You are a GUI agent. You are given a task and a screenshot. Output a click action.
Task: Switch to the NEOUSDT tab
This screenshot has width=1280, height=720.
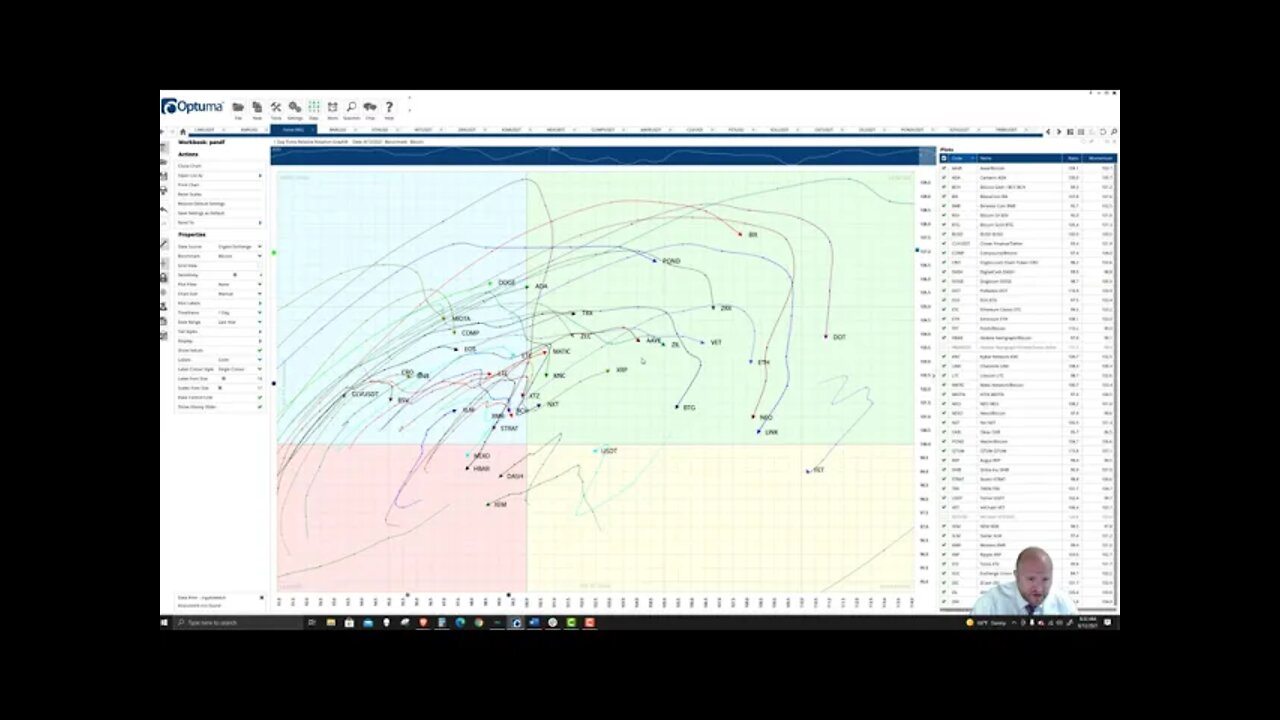point(555,130)
